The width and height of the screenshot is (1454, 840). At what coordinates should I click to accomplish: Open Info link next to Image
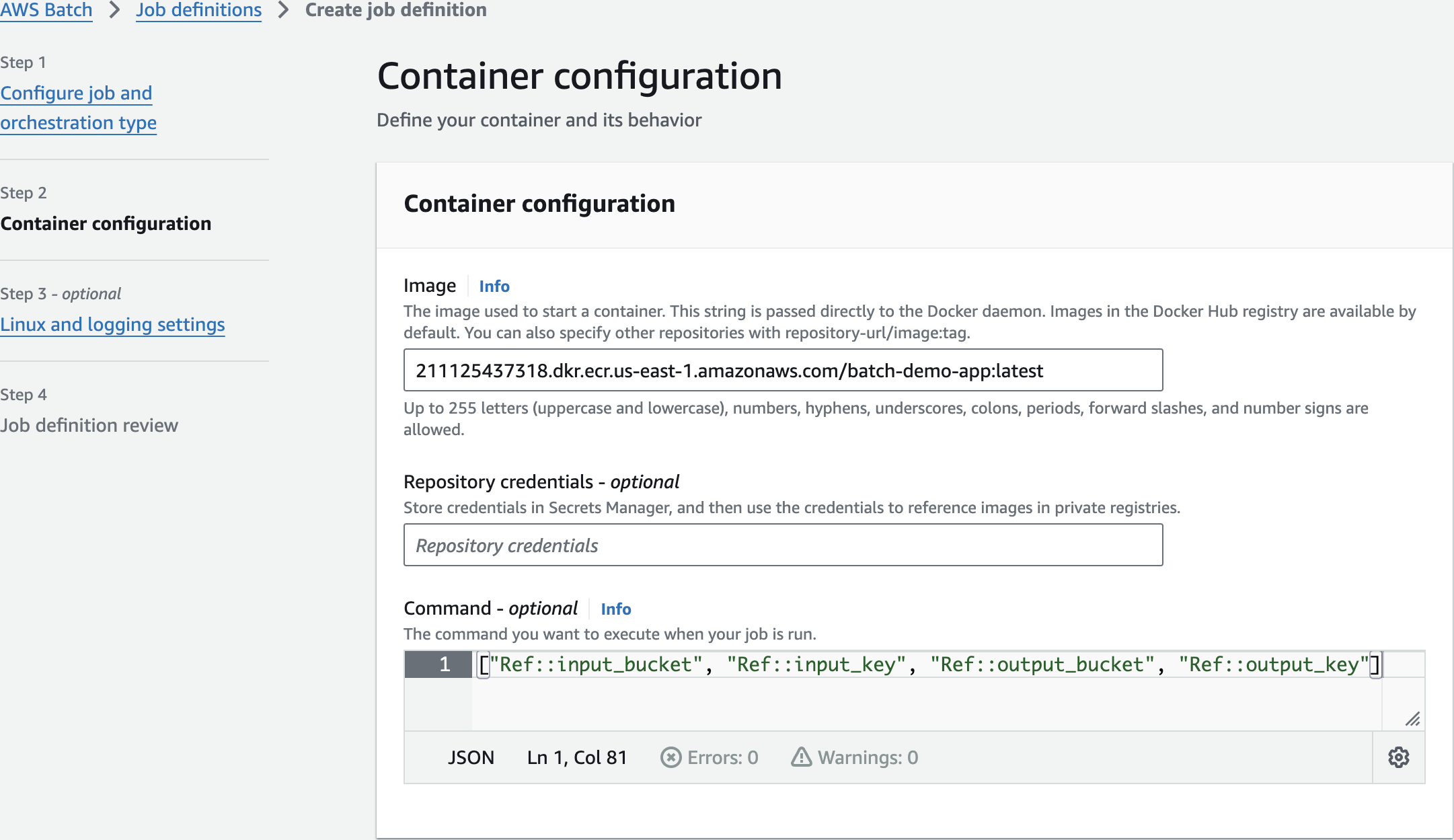[x=494, y=286]
